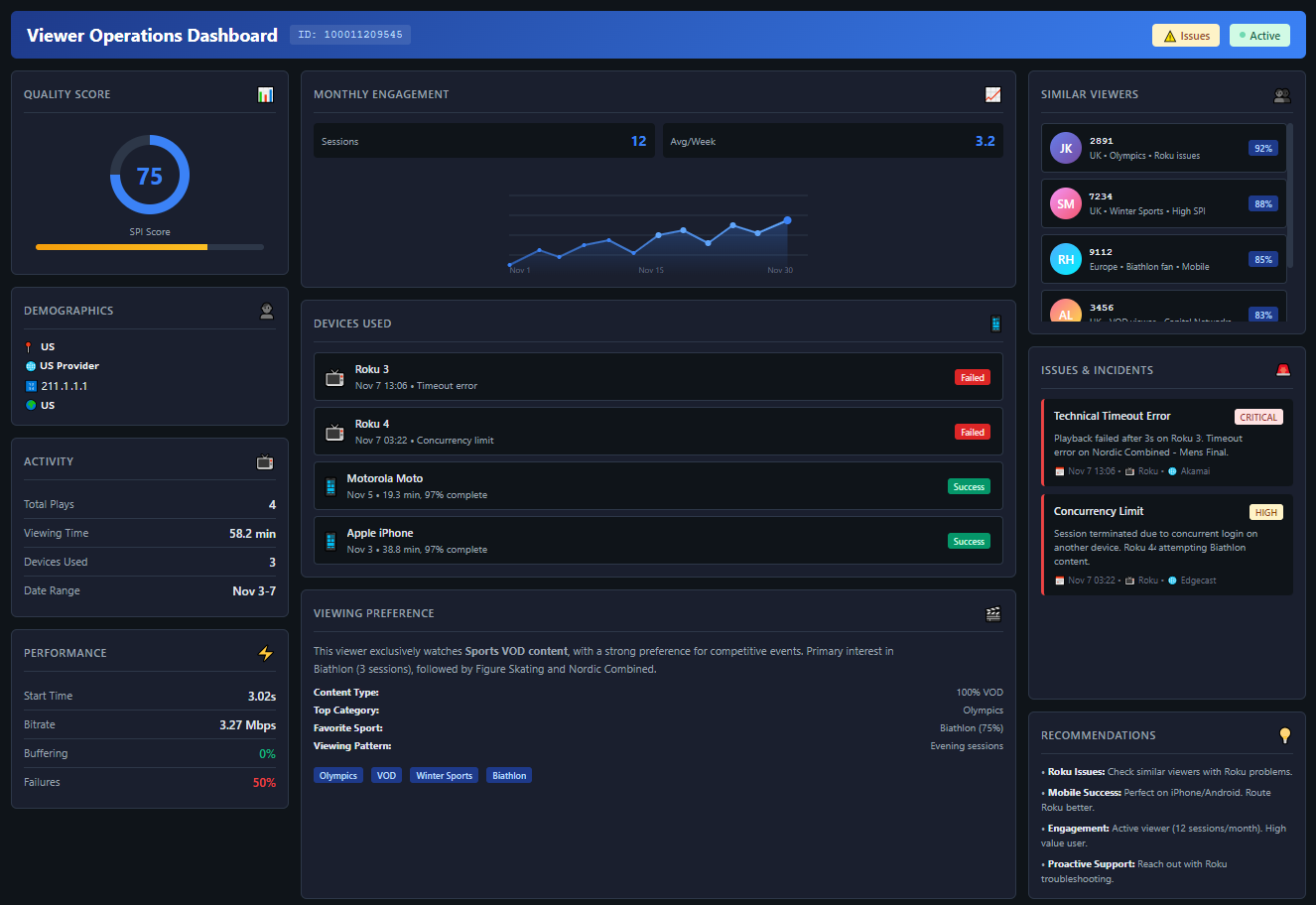Click the Issues & Incidents siren icon

(x=1282, y=370)
